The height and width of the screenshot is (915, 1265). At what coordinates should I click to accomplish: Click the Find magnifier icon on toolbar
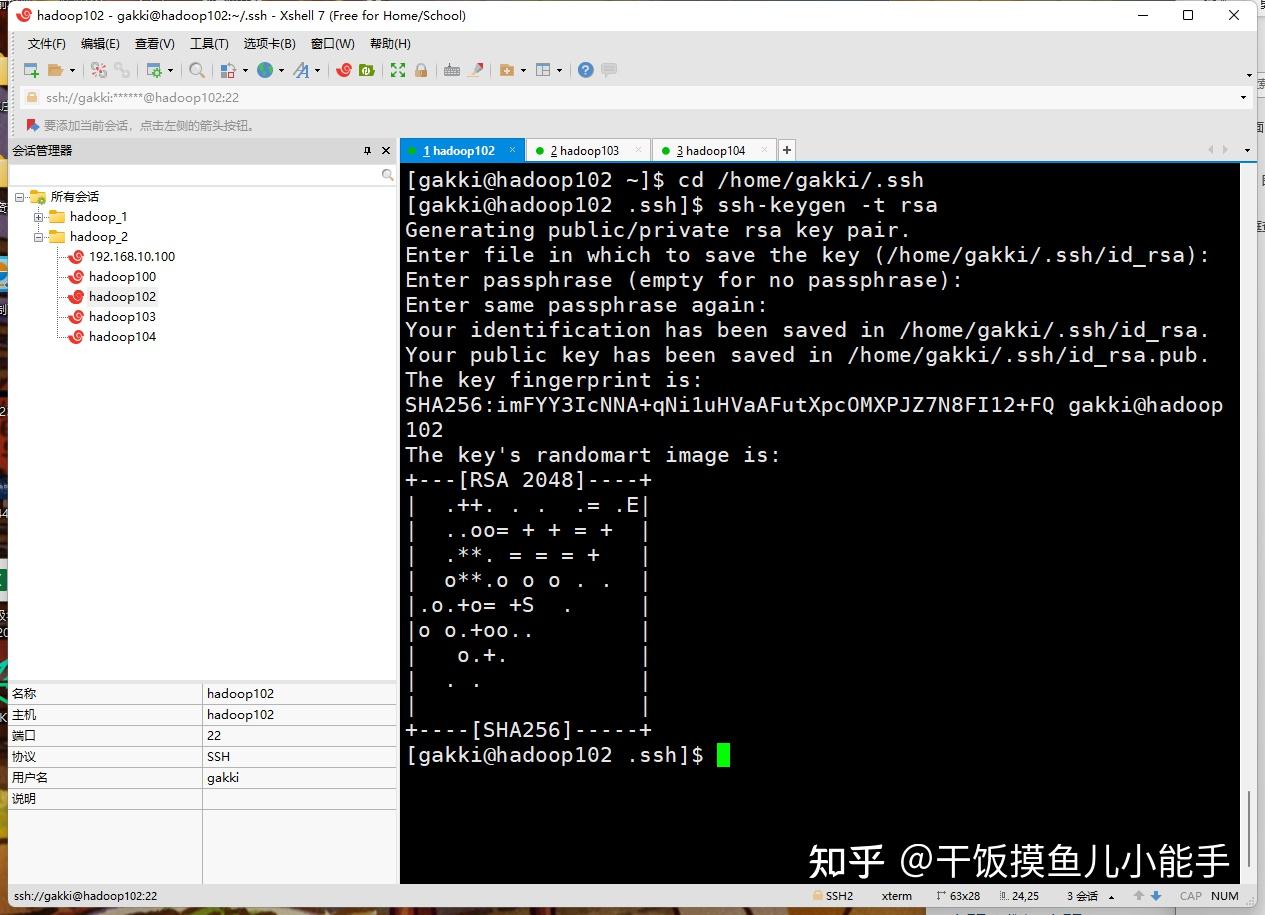point(196,70)
